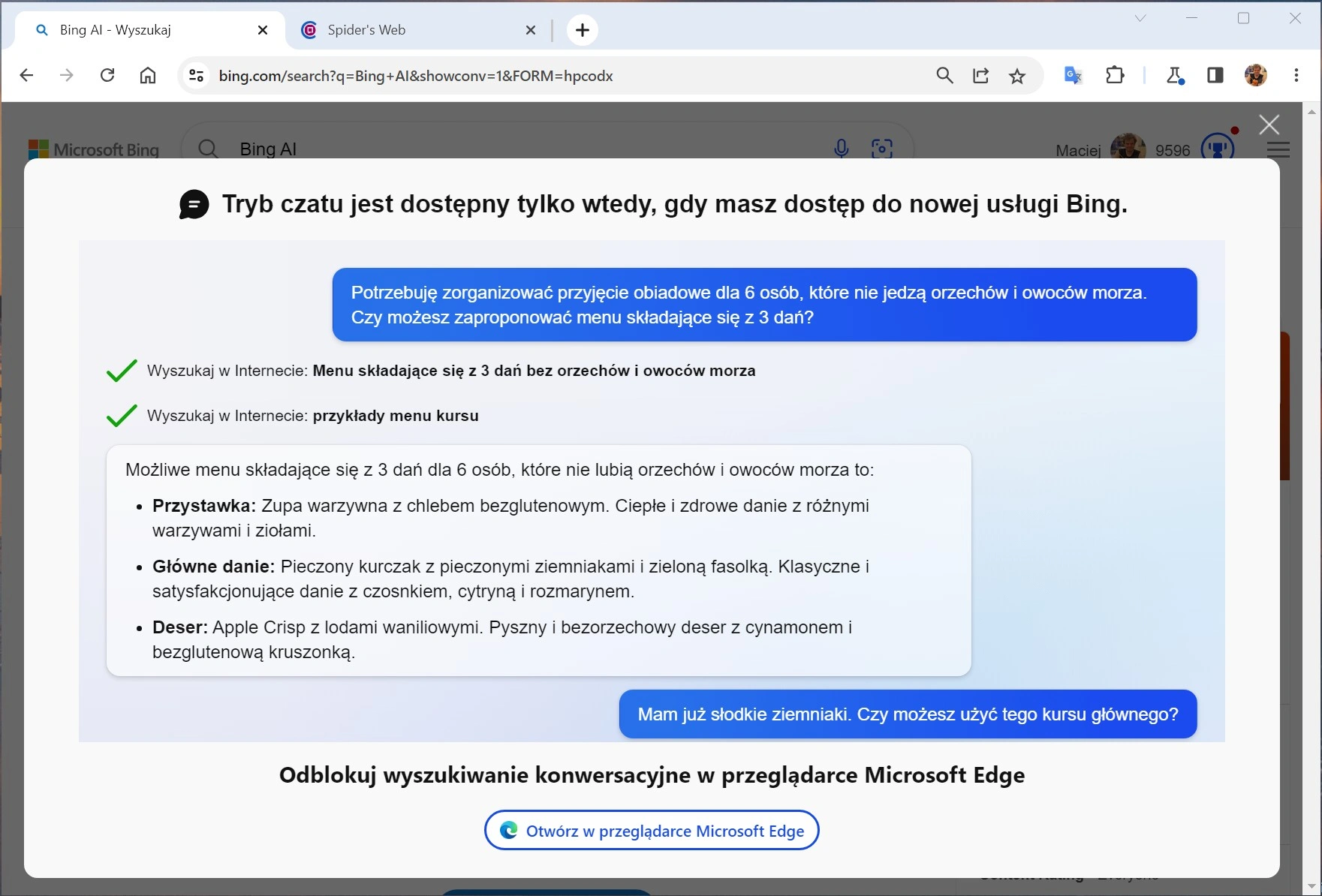Expand the tab search chevron

[x=1140, y=18]
